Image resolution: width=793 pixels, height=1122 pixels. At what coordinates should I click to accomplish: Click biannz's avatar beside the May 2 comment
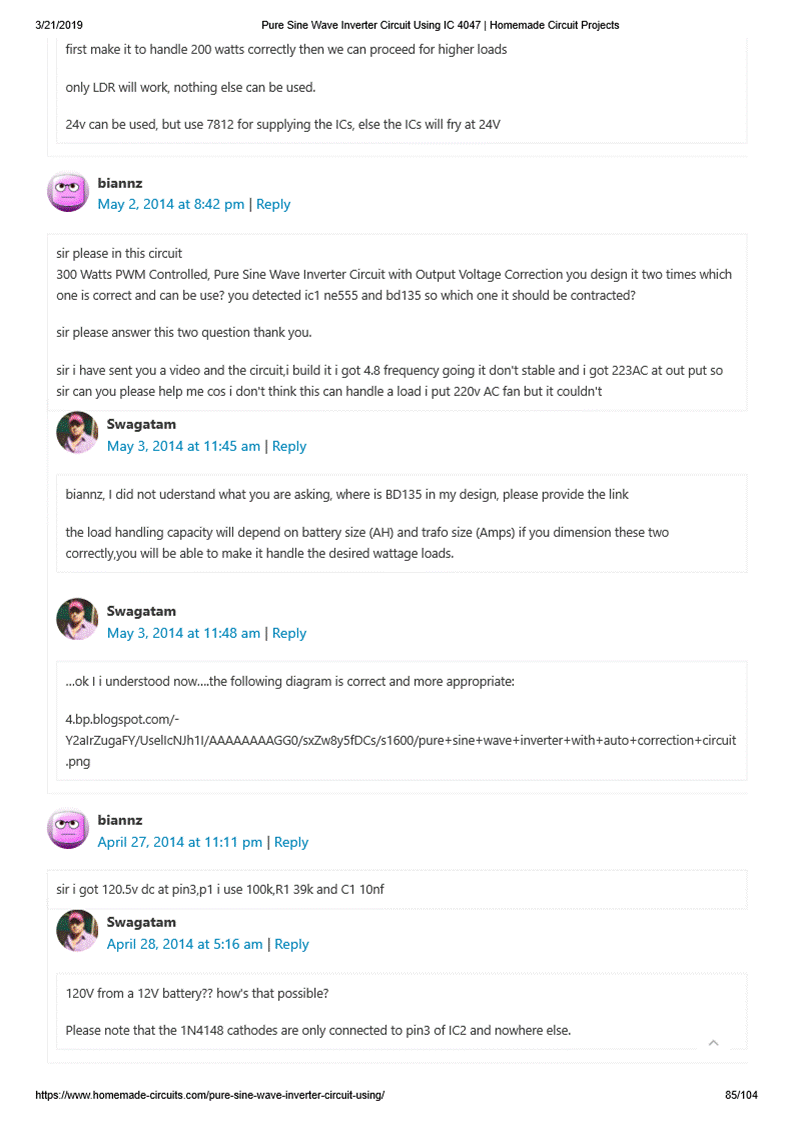68,191
